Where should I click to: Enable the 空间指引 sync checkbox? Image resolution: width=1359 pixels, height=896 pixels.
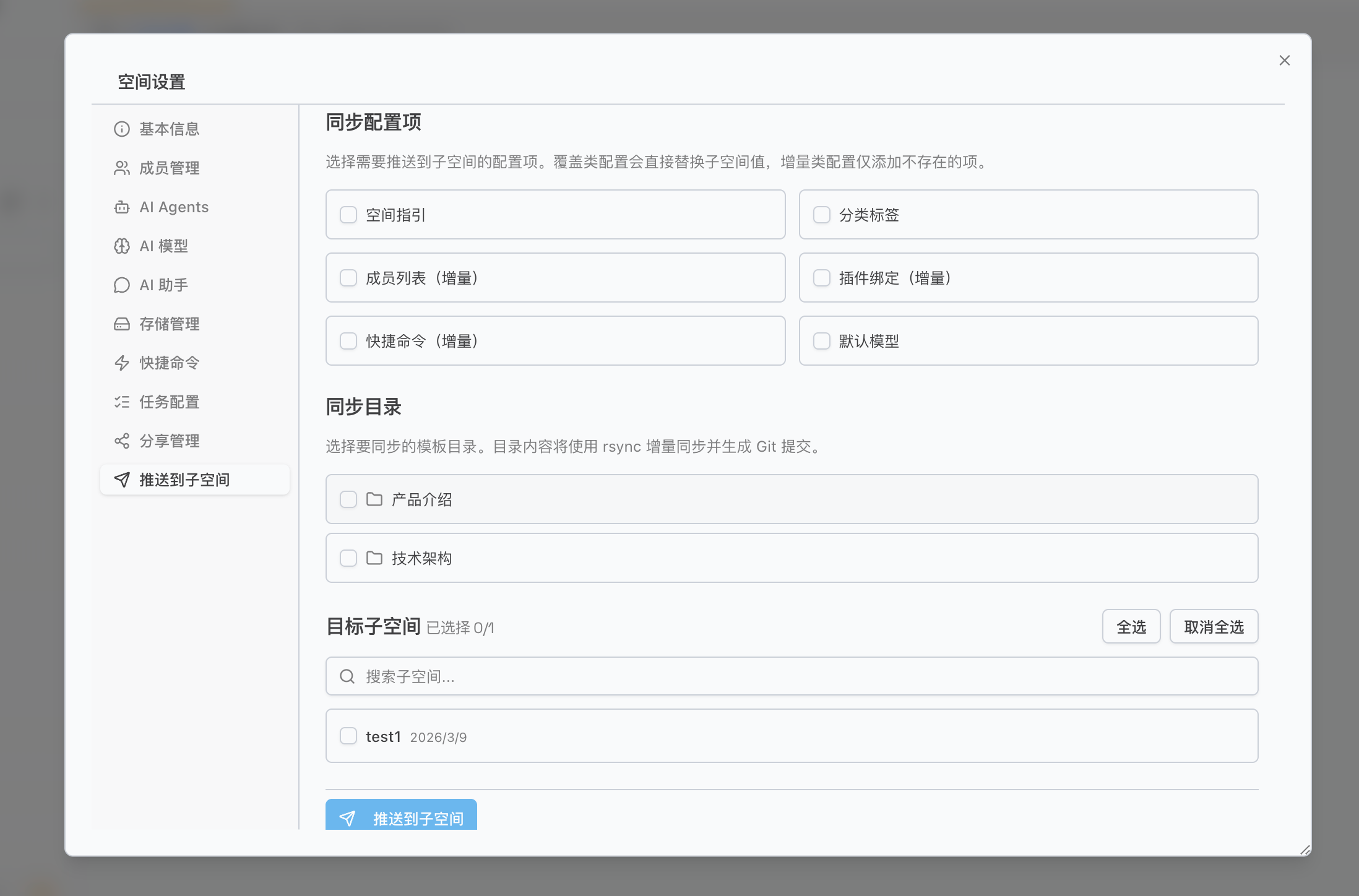[x=348, y=214]
